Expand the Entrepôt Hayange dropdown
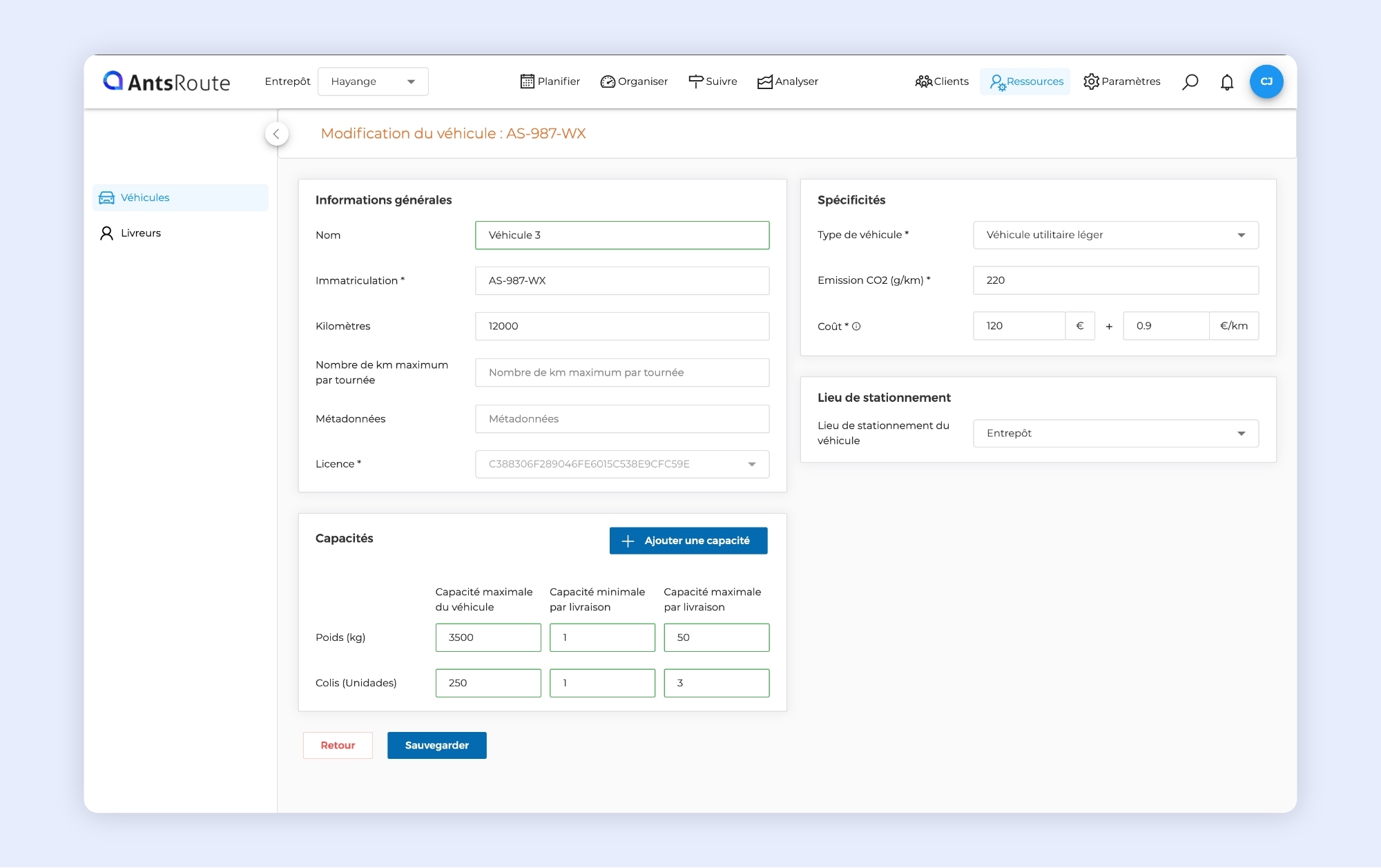Viewport: 1381px width, 868px height. pyautogui.click(x=373, y=81)
